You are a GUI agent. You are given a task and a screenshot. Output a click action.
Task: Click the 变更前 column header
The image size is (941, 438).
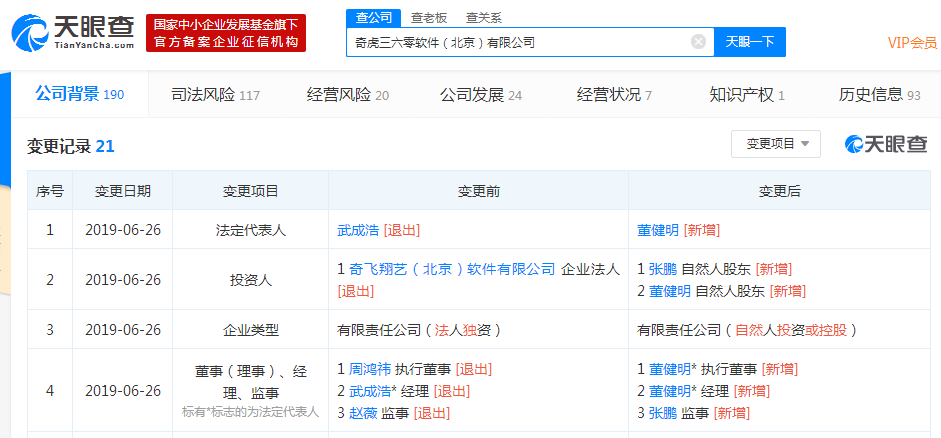(478, 191)
